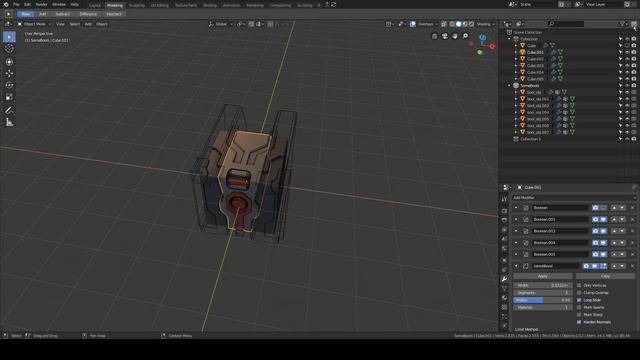Screen dimensions: 640x360
Task: Expand the Boolean.004 modifier panel
Action: click(x=516, y=242)
